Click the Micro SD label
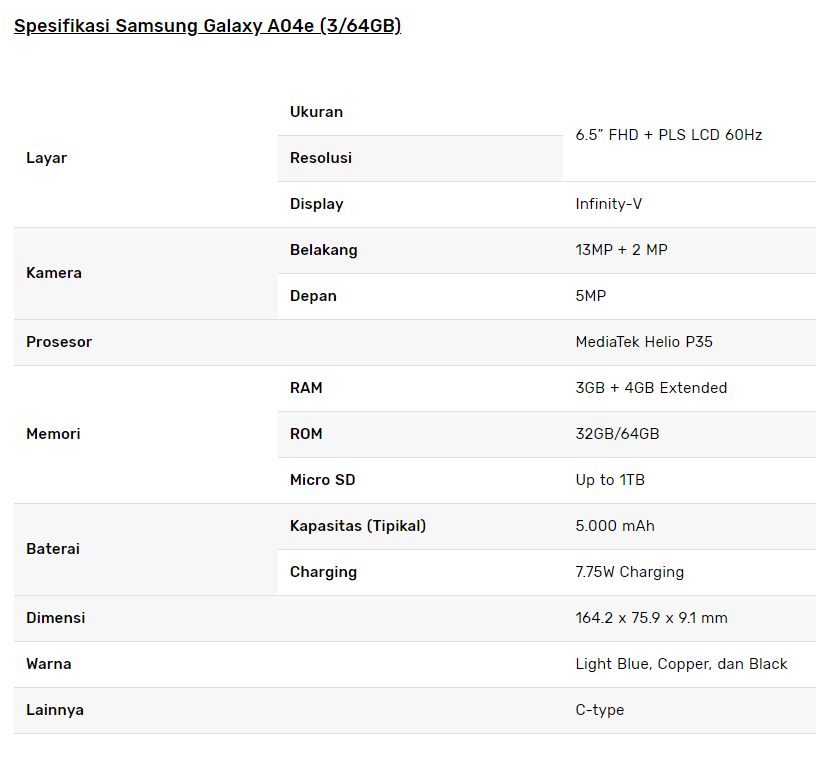This screenshot has width=816, height=757. click(322, 480)
